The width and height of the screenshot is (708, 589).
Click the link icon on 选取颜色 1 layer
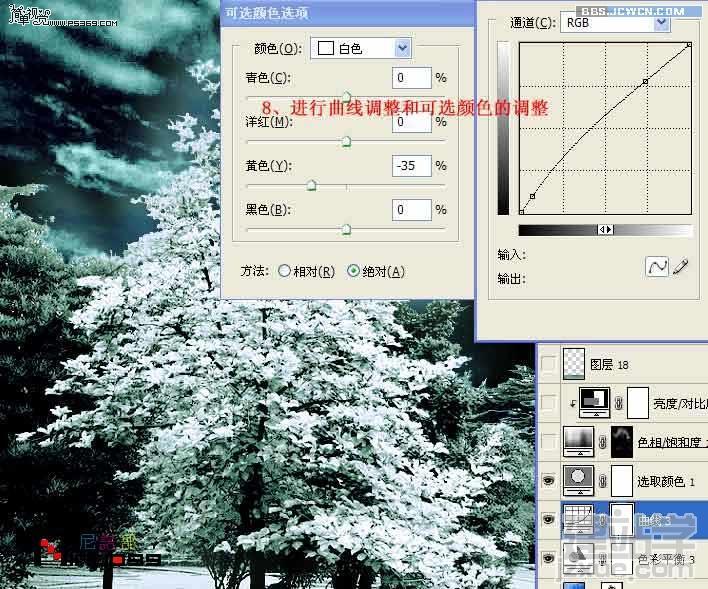[x=602, y=481]
